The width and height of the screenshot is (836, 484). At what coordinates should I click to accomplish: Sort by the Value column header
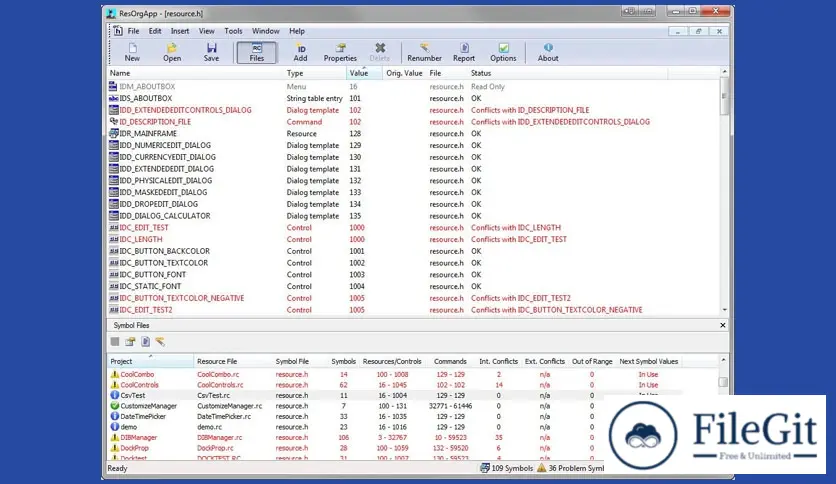364,73
